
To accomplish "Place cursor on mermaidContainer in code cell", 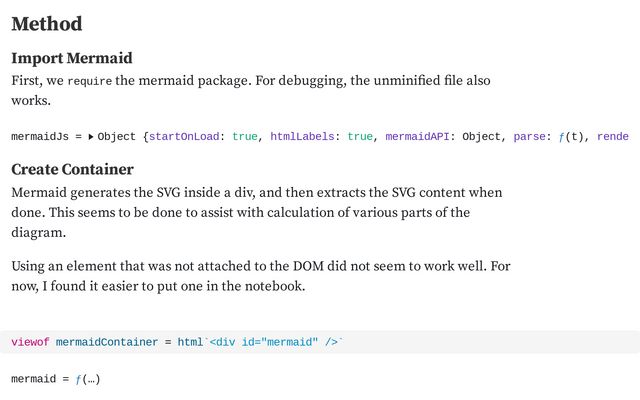I will (x=108, y=342).
